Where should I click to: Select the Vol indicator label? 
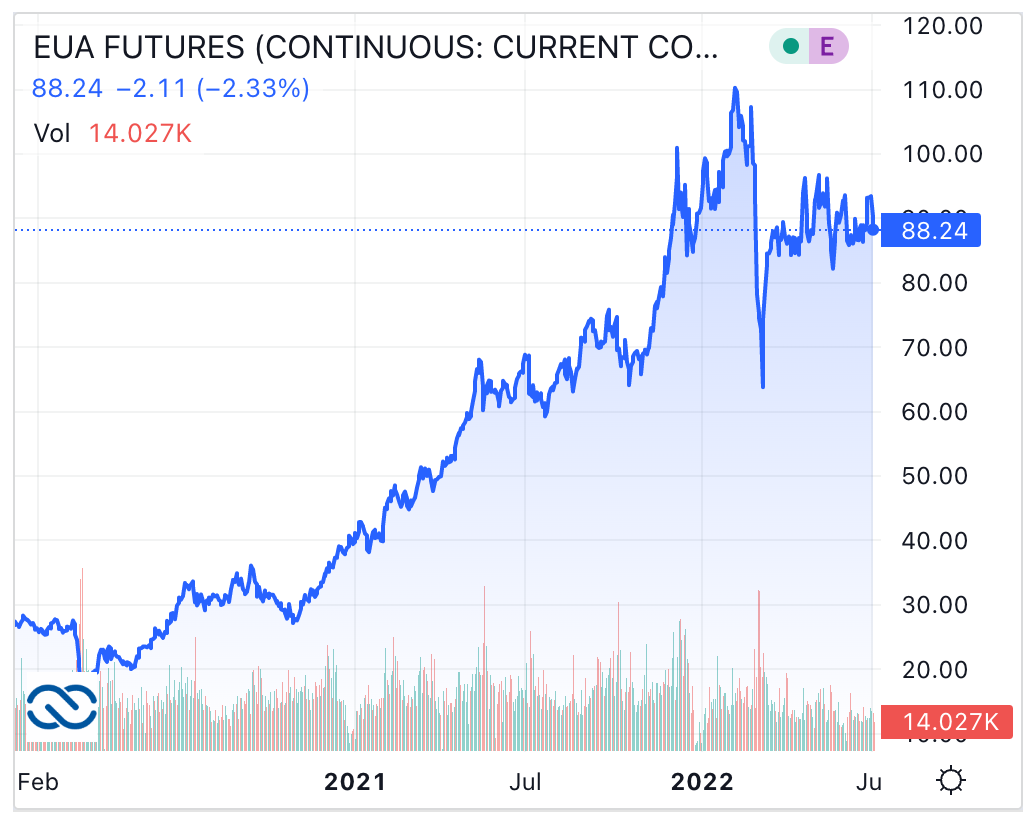coord(52,133)
